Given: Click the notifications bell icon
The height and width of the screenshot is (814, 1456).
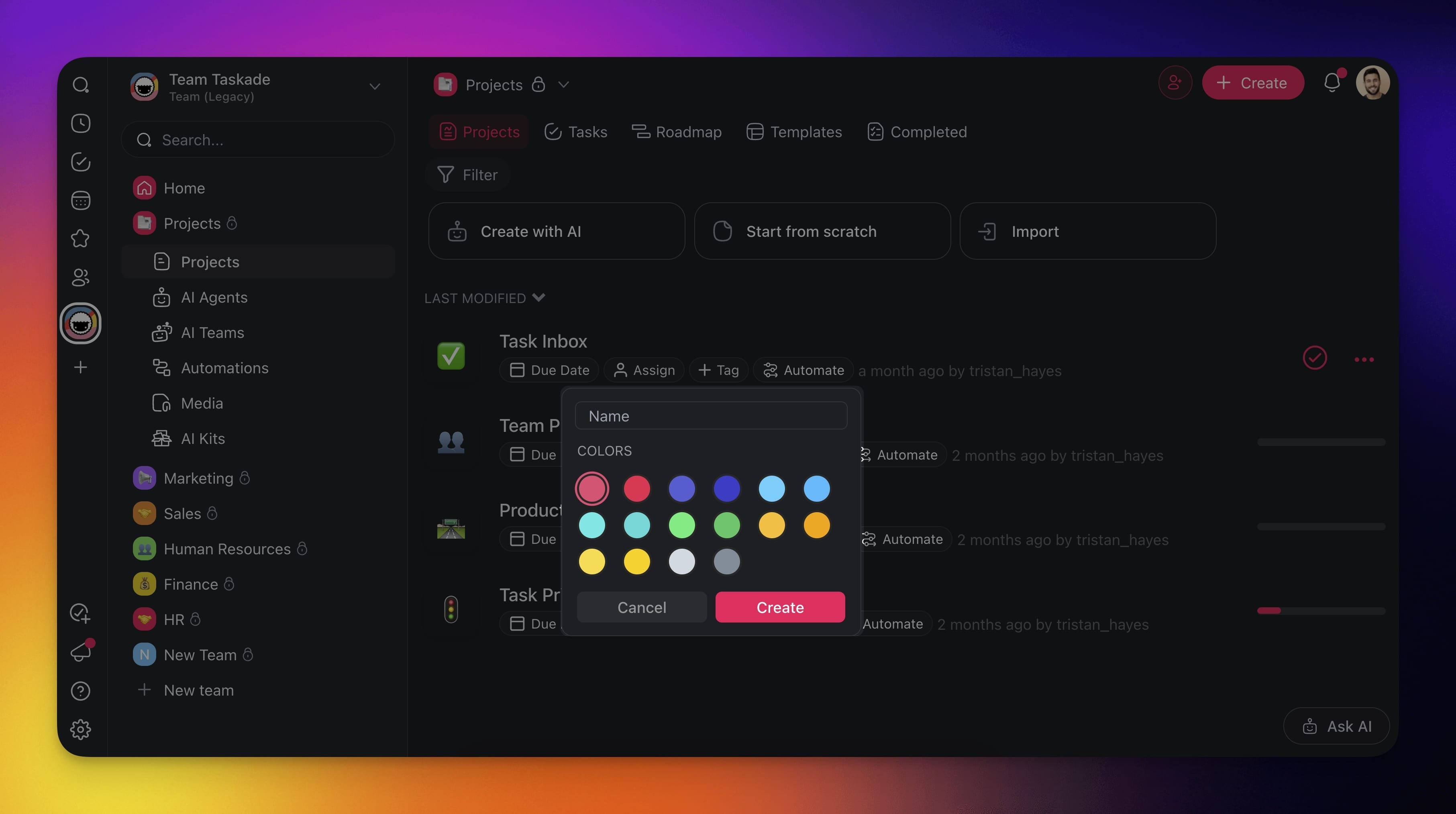Looking at the screenshot, I should click(x=1332, y=83).
